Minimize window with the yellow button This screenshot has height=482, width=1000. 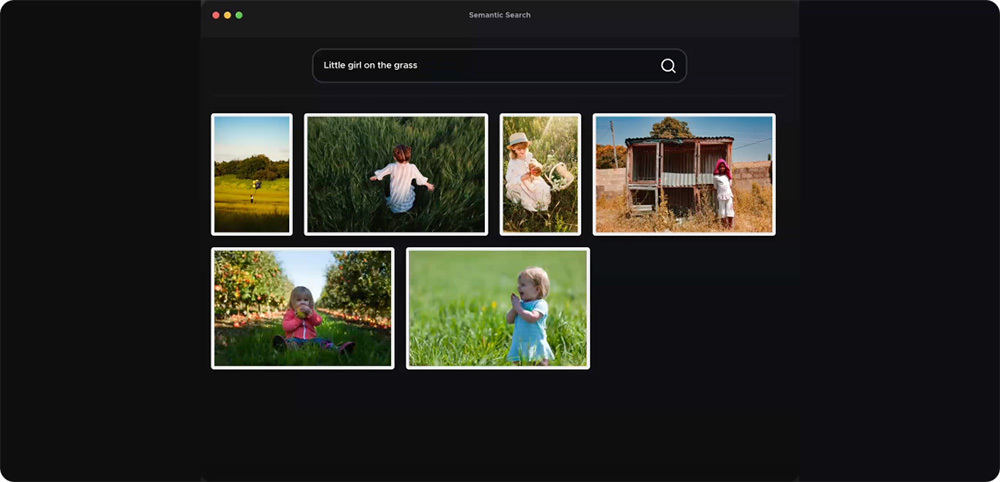pos(228,15)
